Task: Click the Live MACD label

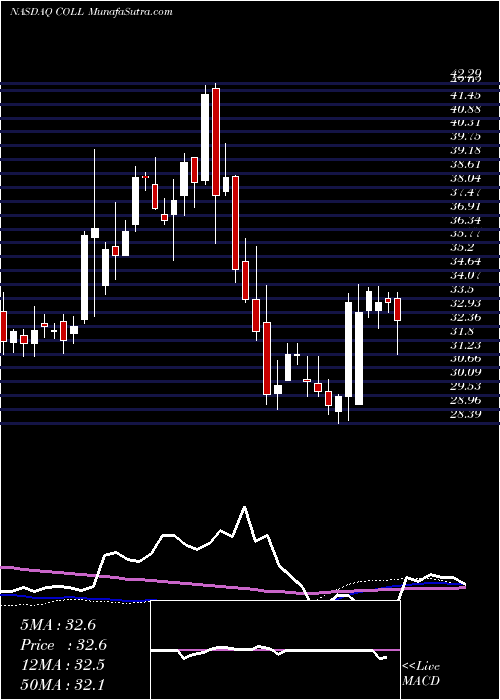Action: coord(421,673)
